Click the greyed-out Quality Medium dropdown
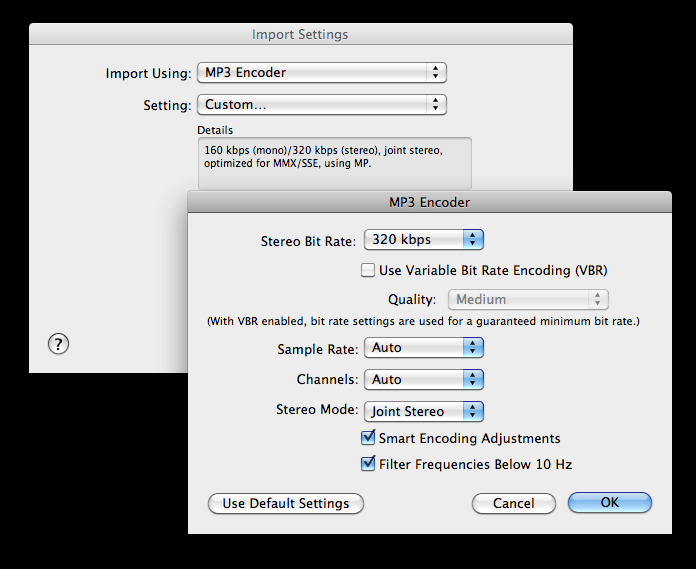The width and height of the screenshot is (696, 569). click(x=529, y=299)
